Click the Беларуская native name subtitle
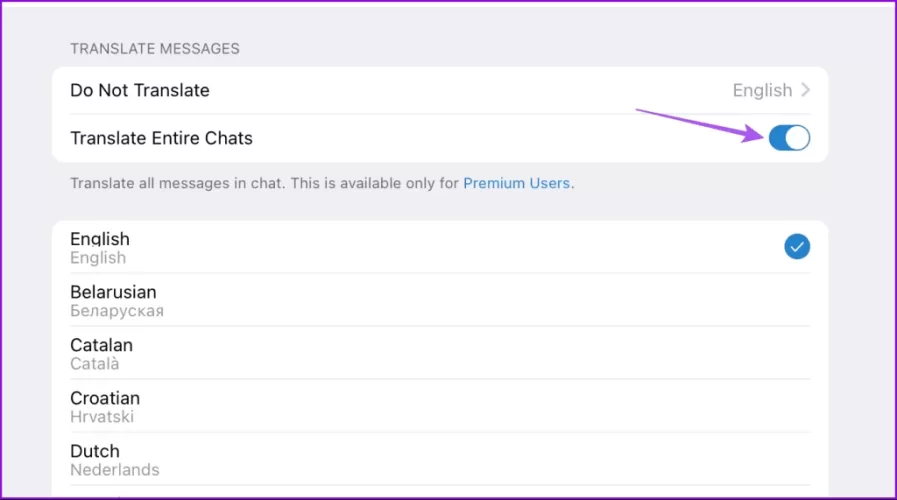 (x=117, y=311)
